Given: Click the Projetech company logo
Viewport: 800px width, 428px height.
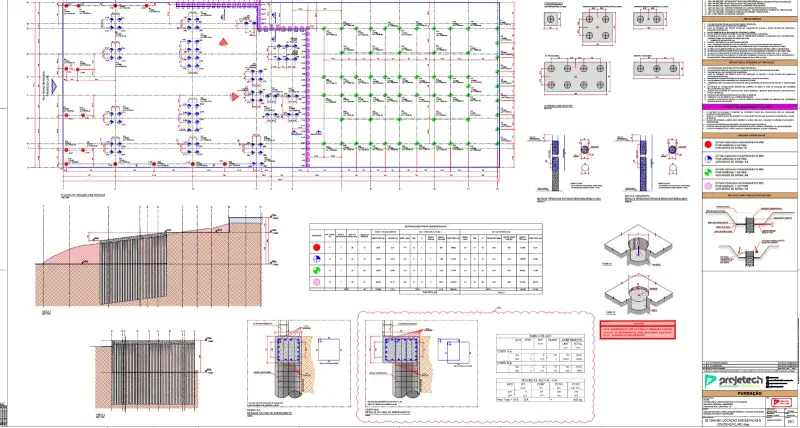Looking at the screenshot, I should (x=737, y=383).
